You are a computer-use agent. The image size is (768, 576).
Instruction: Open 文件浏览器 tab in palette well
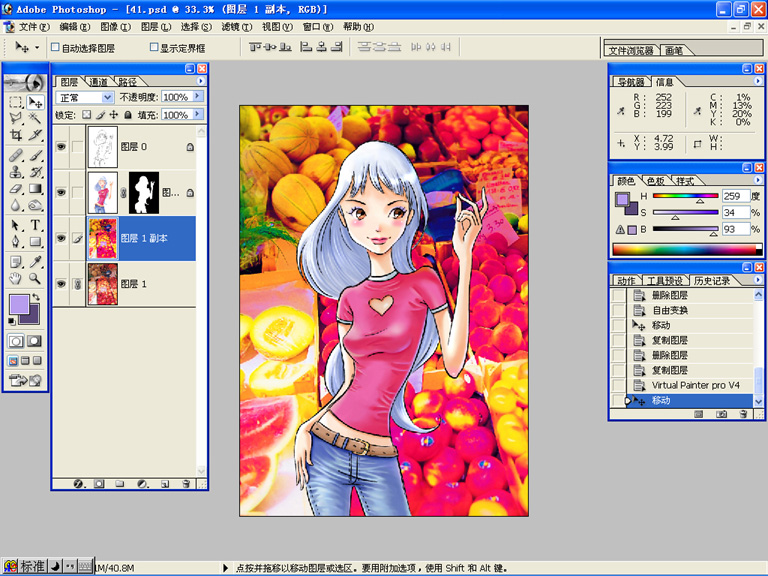click(x=631, y=50)
